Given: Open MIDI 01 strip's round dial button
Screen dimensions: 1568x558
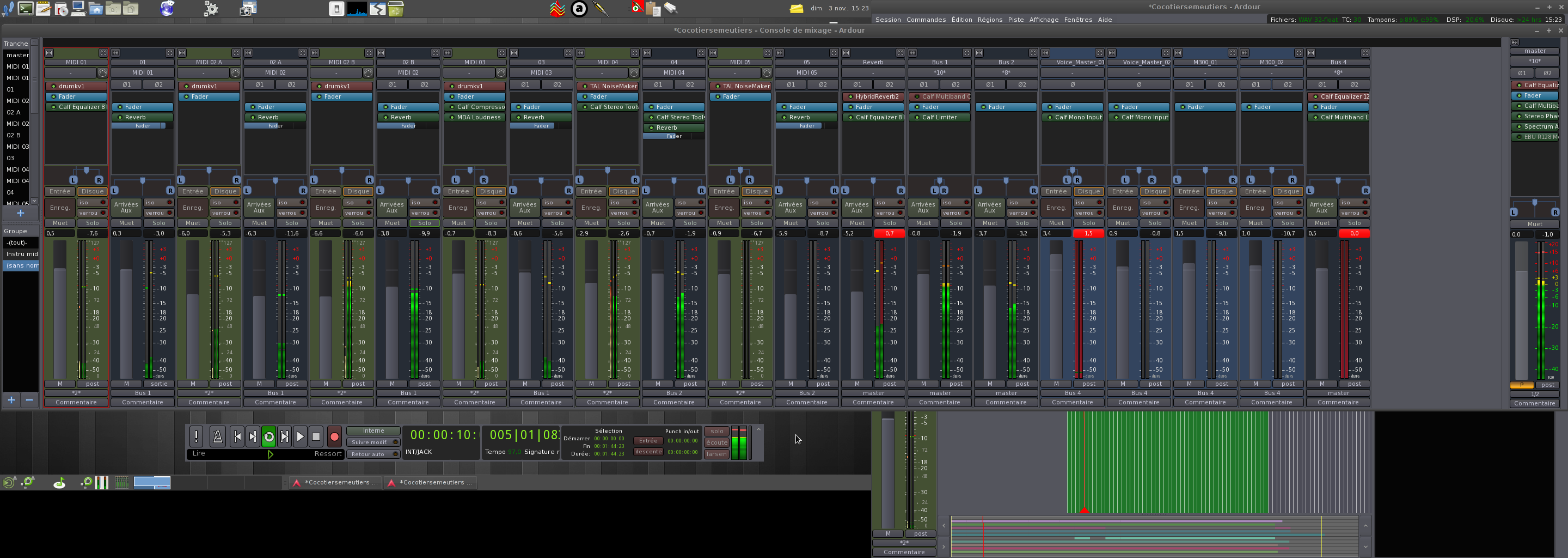Looking at the screenshot, I should click(x=102, y=73).
